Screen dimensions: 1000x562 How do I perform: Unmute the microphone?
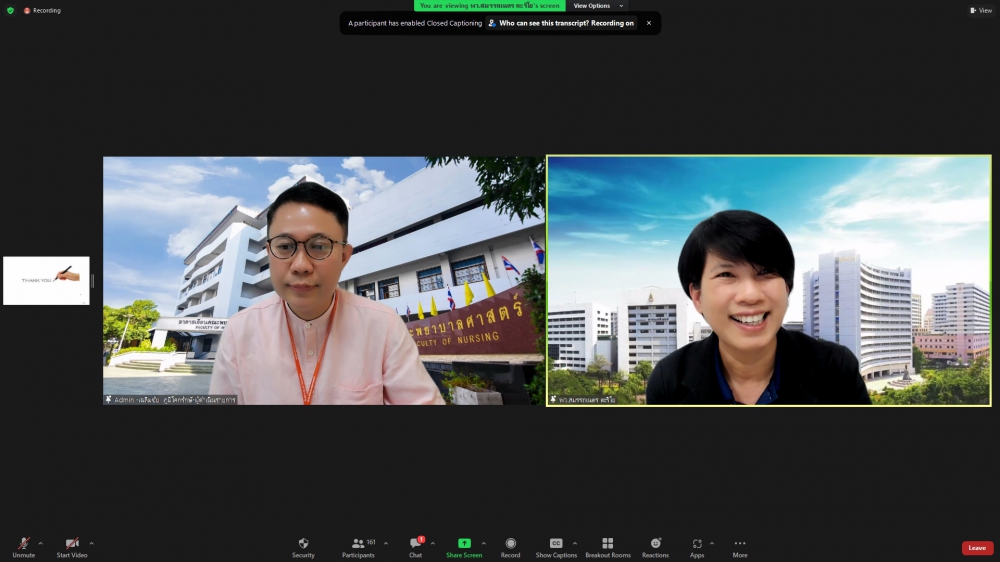pos(23,545)
